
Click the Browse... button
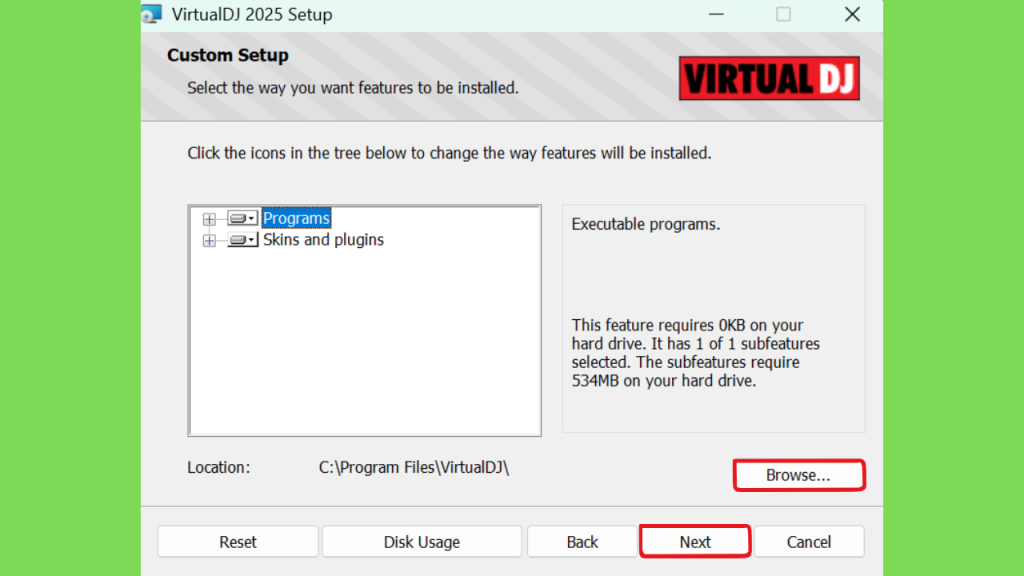[x=799, y=475]
